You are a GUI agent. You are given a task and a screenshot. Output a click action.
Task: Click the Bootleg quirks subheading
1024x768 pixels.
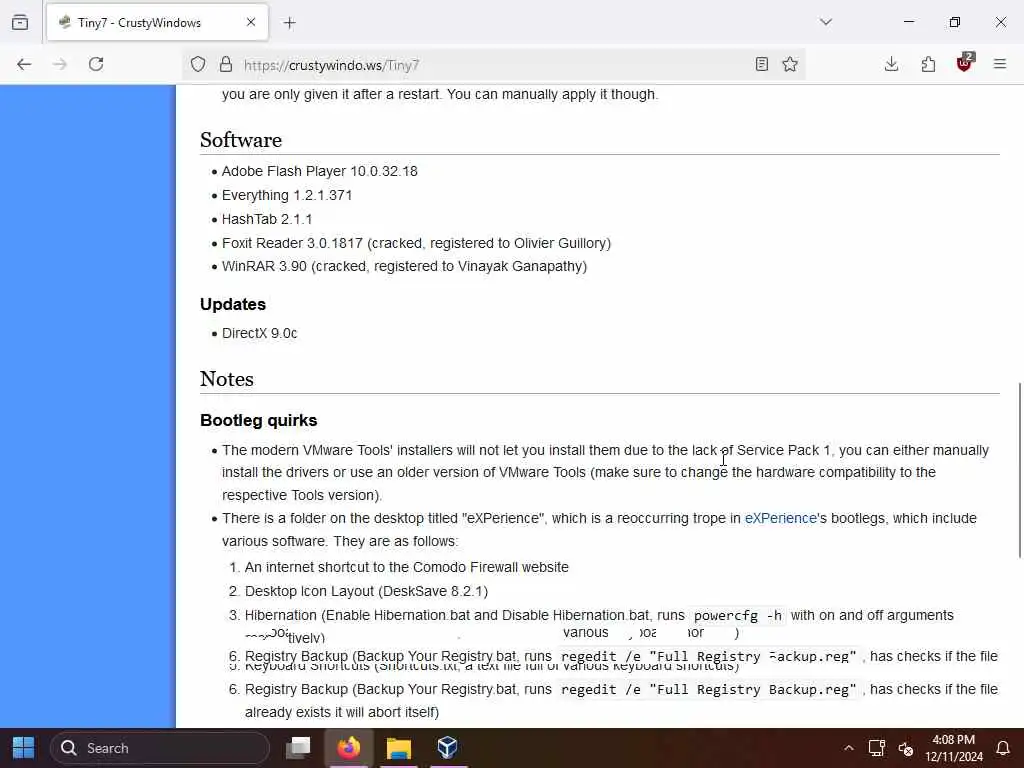(259, 420)
